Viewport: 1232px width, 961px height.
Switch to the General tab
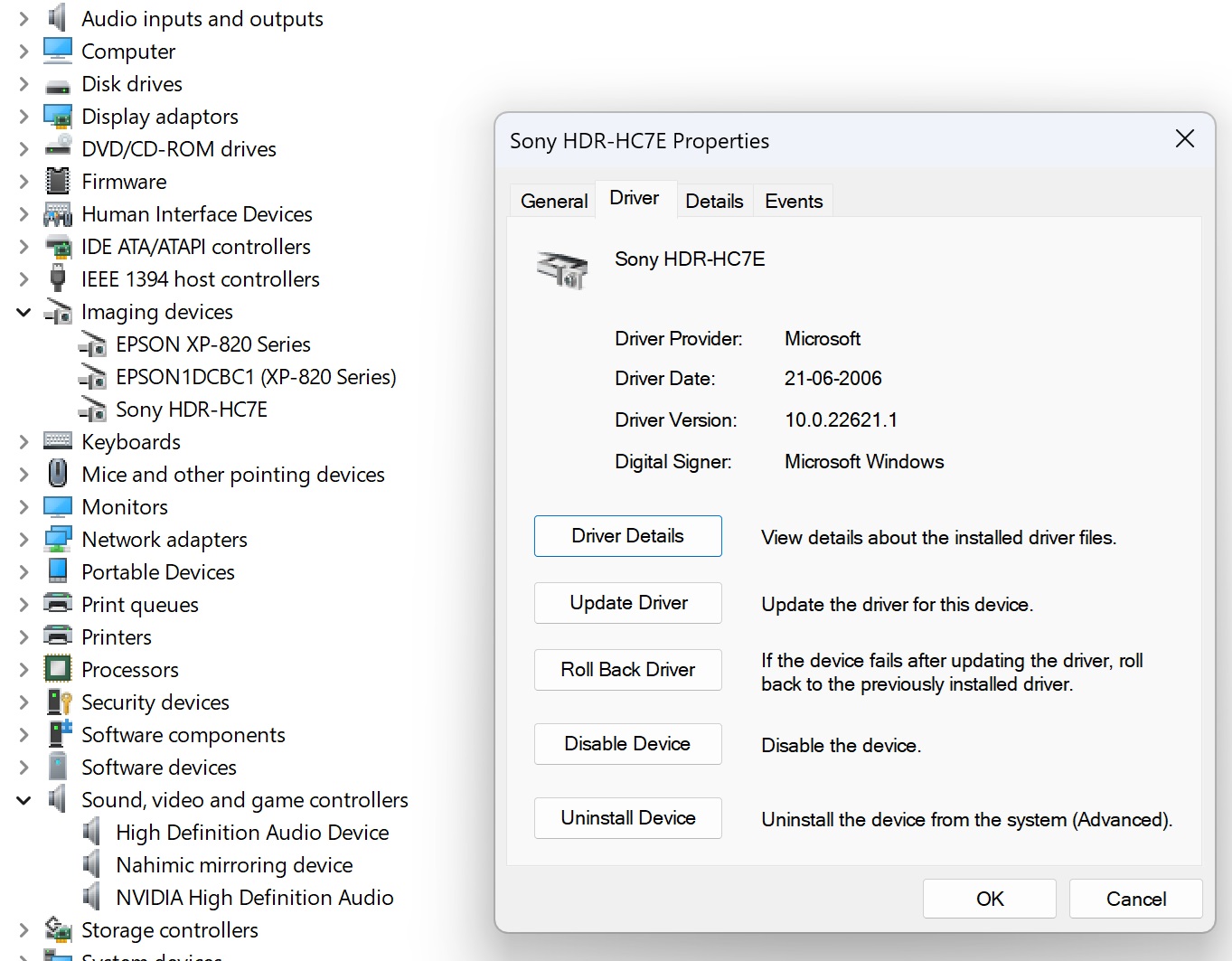click(554, 201)
